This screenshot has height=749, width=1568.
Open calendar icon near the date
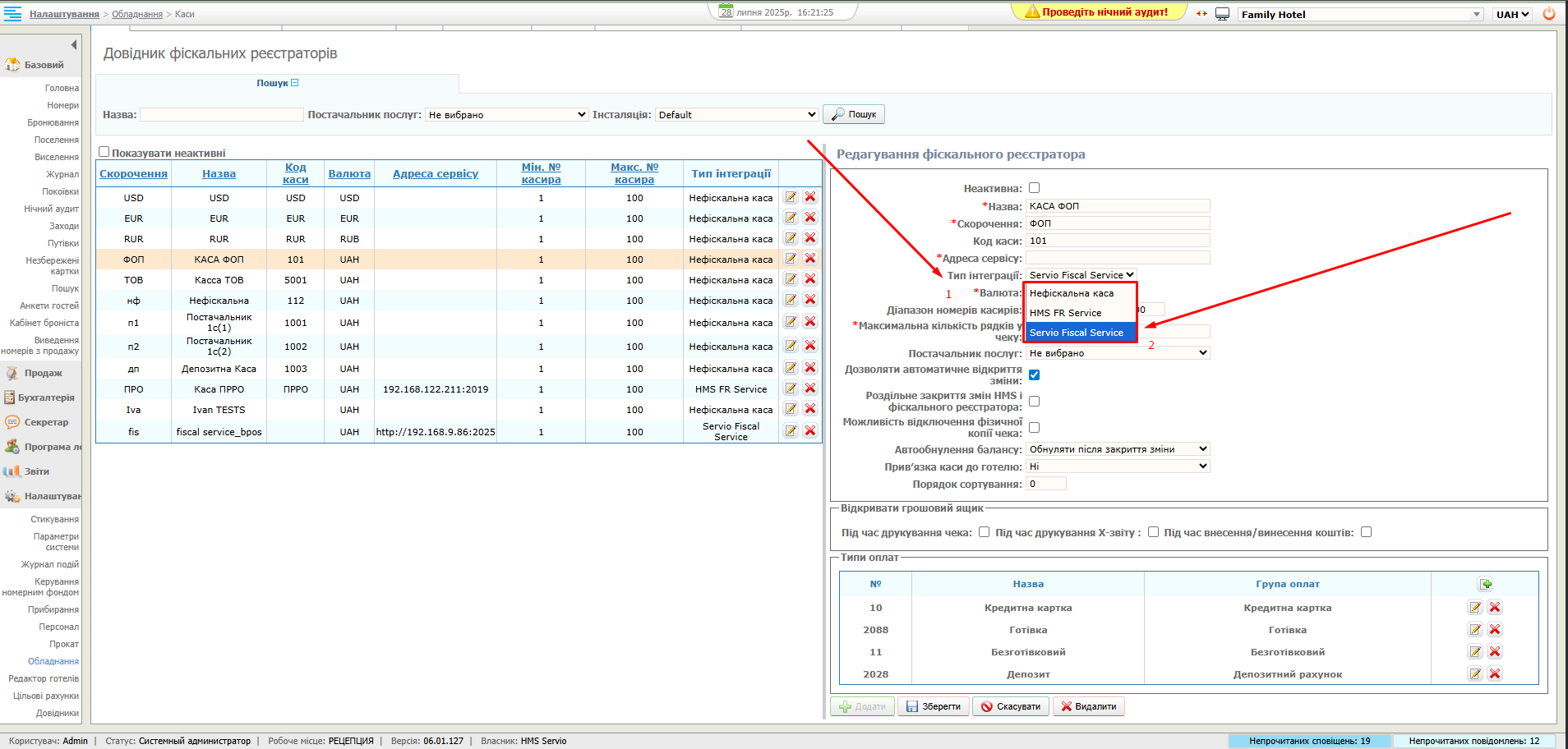(x=726, y=11)
